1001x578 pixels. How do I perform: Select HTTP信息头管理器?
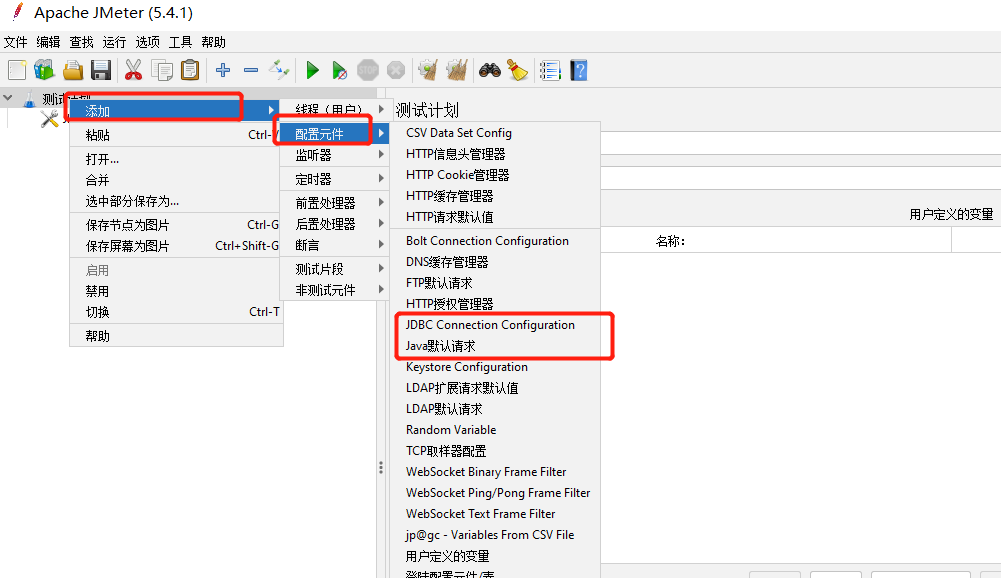click(495, 154)
